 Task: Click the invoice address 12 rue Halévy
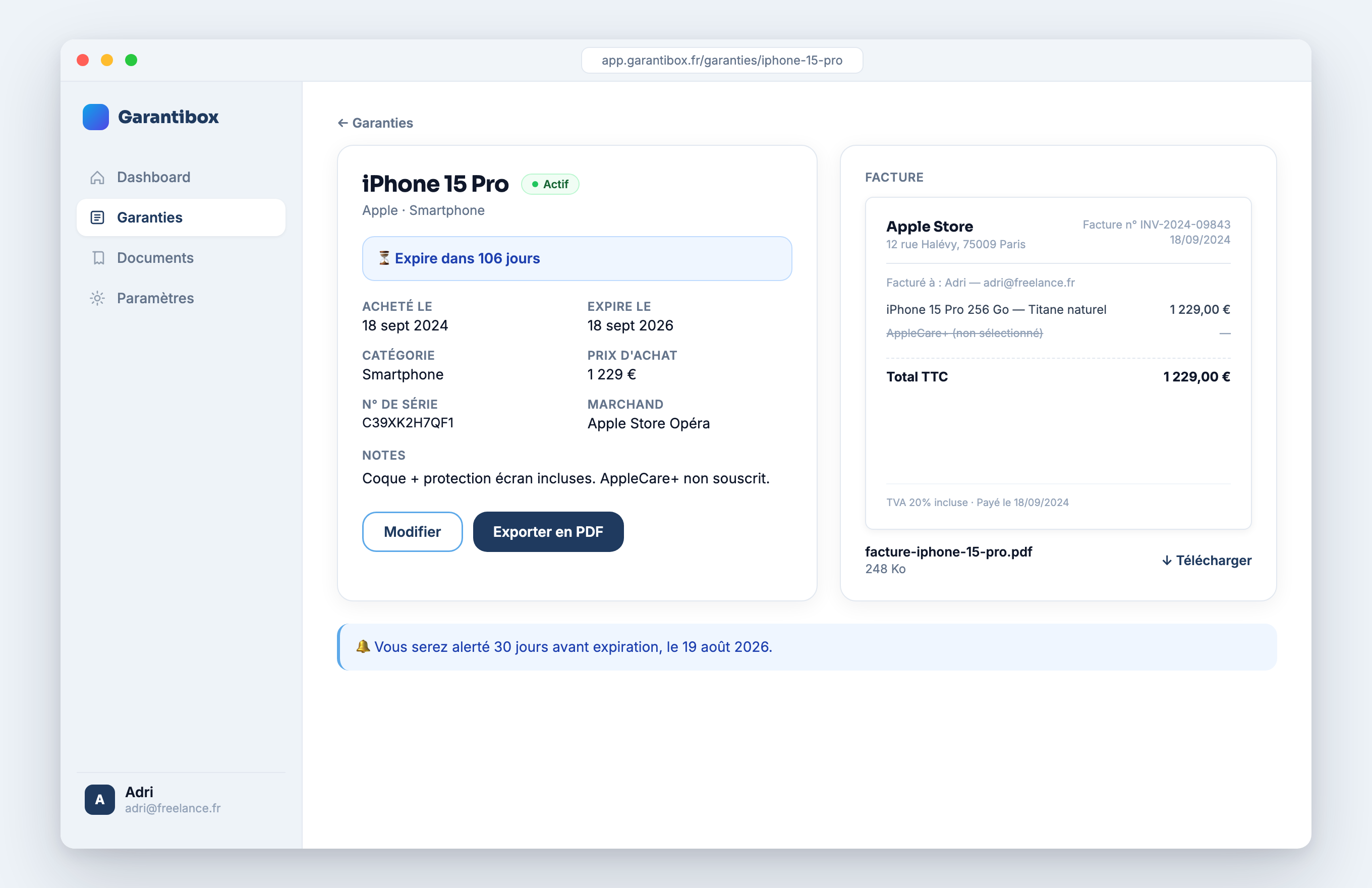point(956,245)
